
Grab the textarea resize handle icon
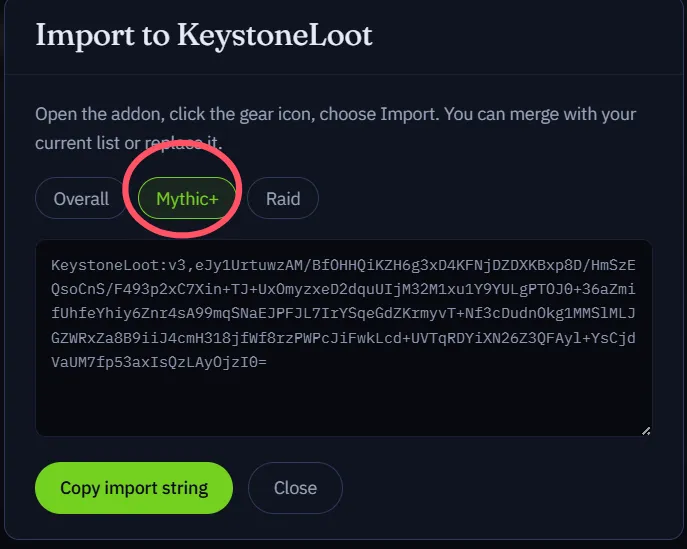pos(646,431)
